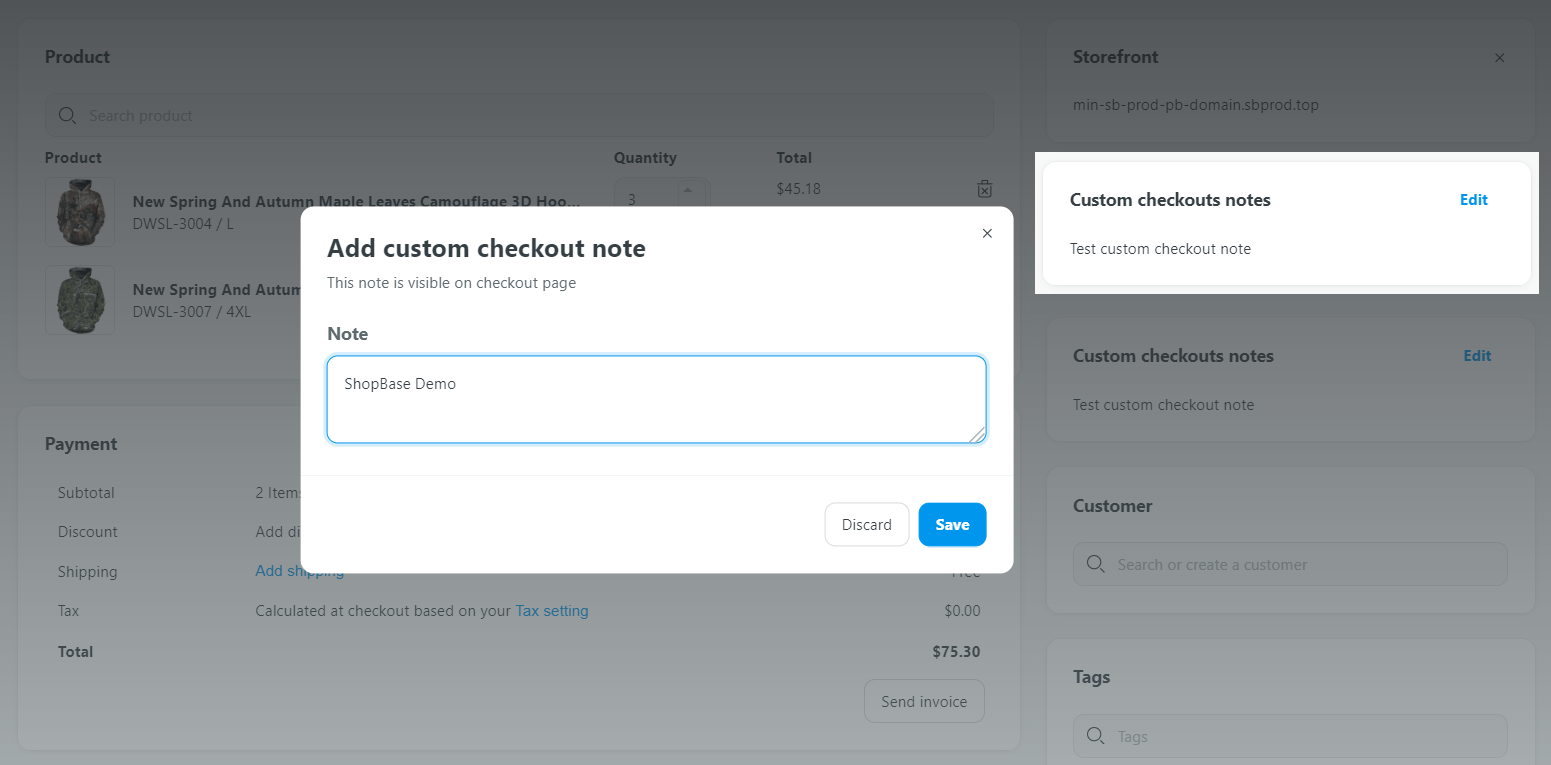Image resolution: width=1551 pixels, height=765 pixels.
Task: Click the magnifier icon in the Customer search
Action: (x=1096, y=565)
